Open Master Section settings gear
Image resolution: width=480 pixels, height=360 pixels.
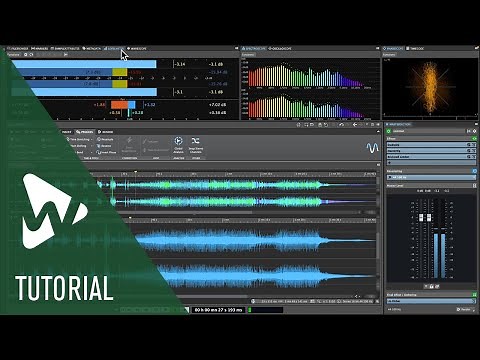pos(475,131)
